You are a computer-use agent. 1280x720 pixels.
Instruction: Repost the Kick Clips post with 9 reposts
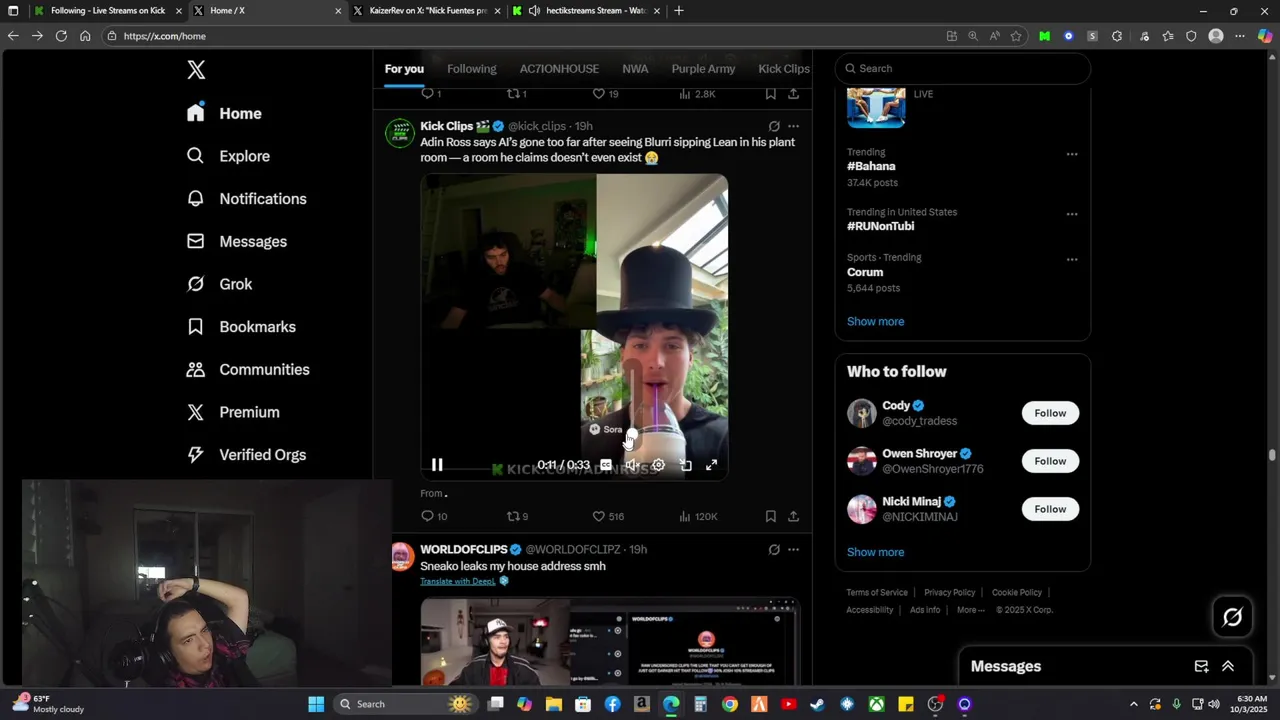(x=517, y=516)
